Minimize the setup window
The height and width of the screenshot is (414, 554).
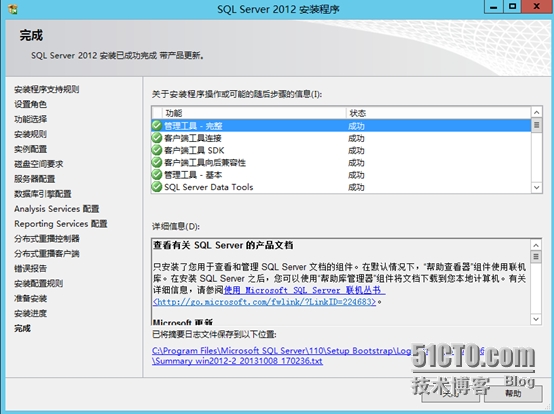494,7
